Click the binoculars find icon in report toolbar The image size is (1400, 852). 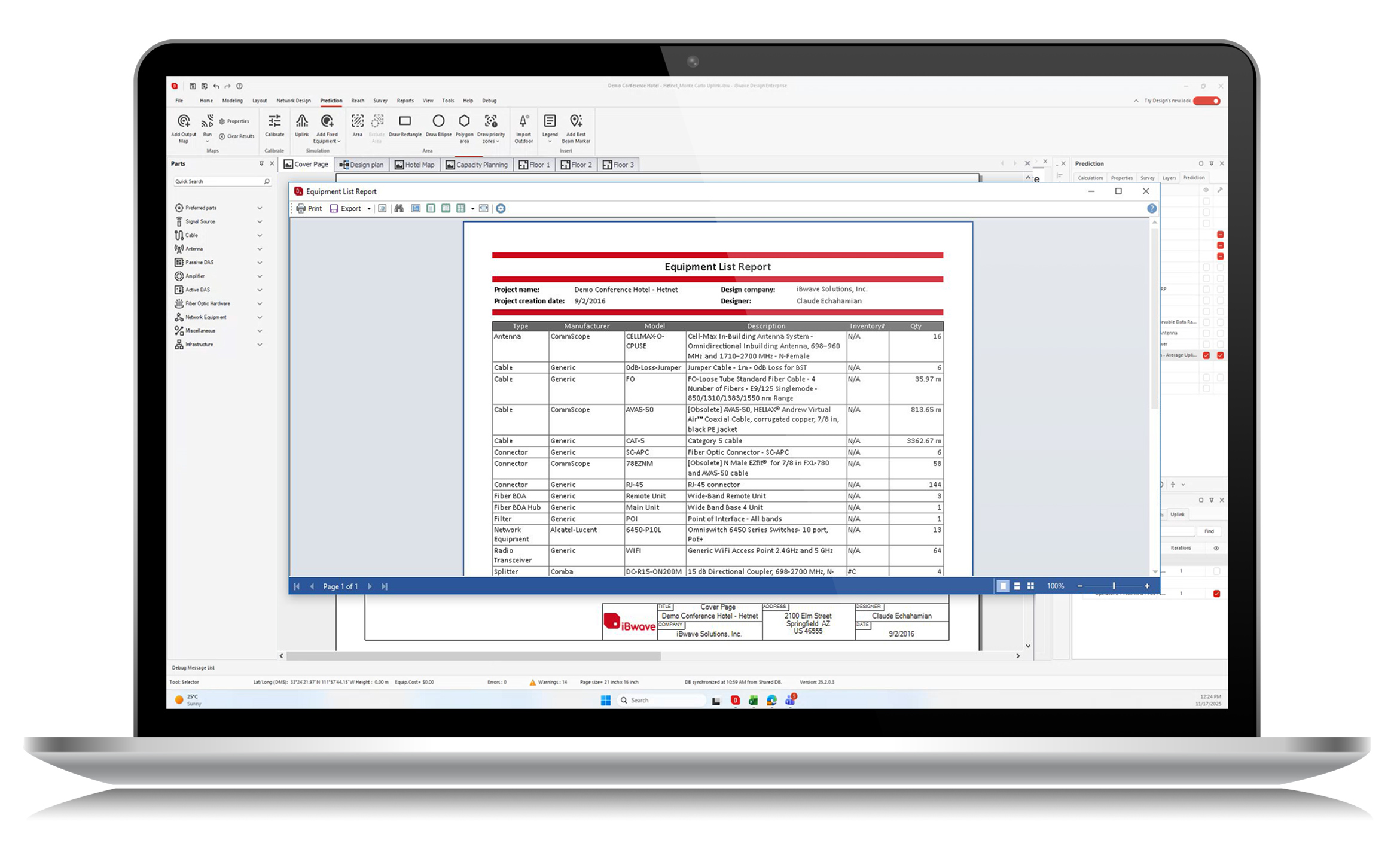399,208
